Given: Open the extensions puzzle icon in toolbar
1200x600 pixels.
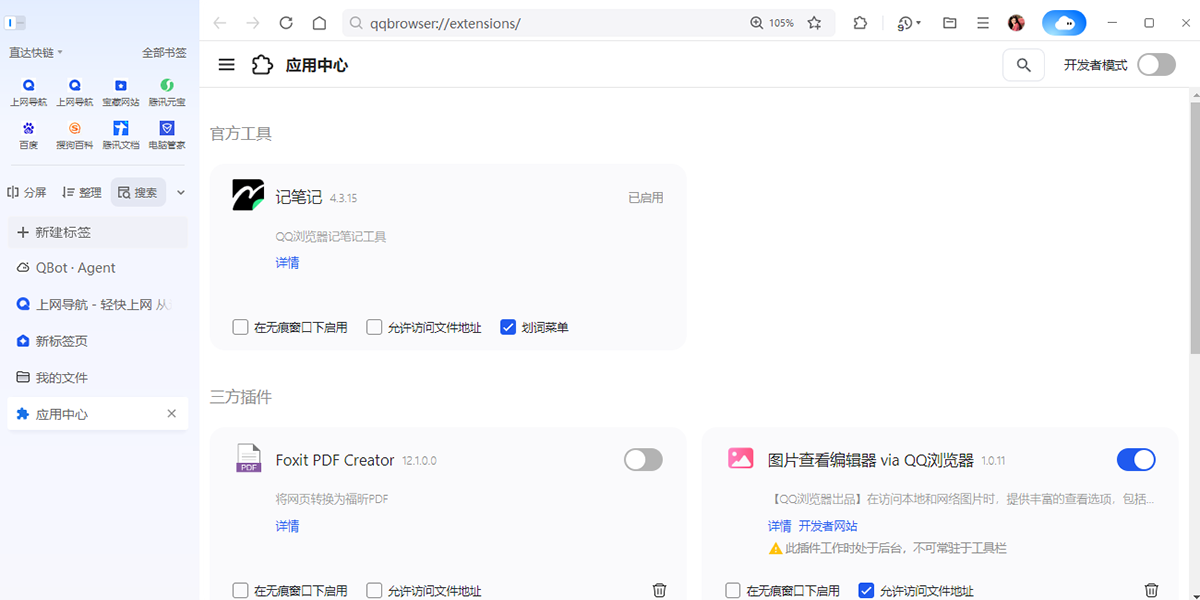Looking at the screenshot, I should [860, 23].
